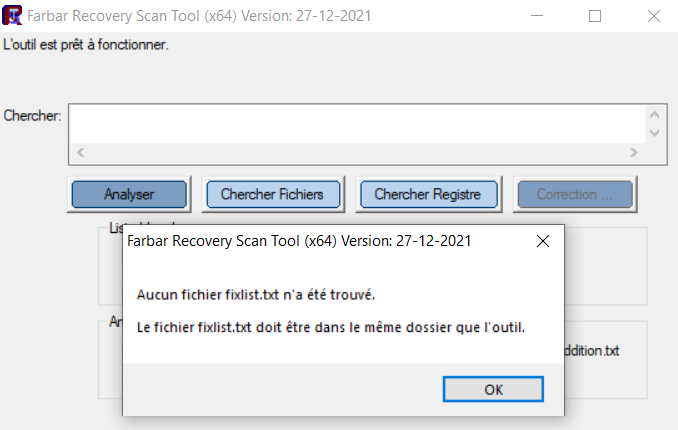Click the search box scroll-left arrow
This screenshot has width=678, height=430.
[x=80, y=153]
